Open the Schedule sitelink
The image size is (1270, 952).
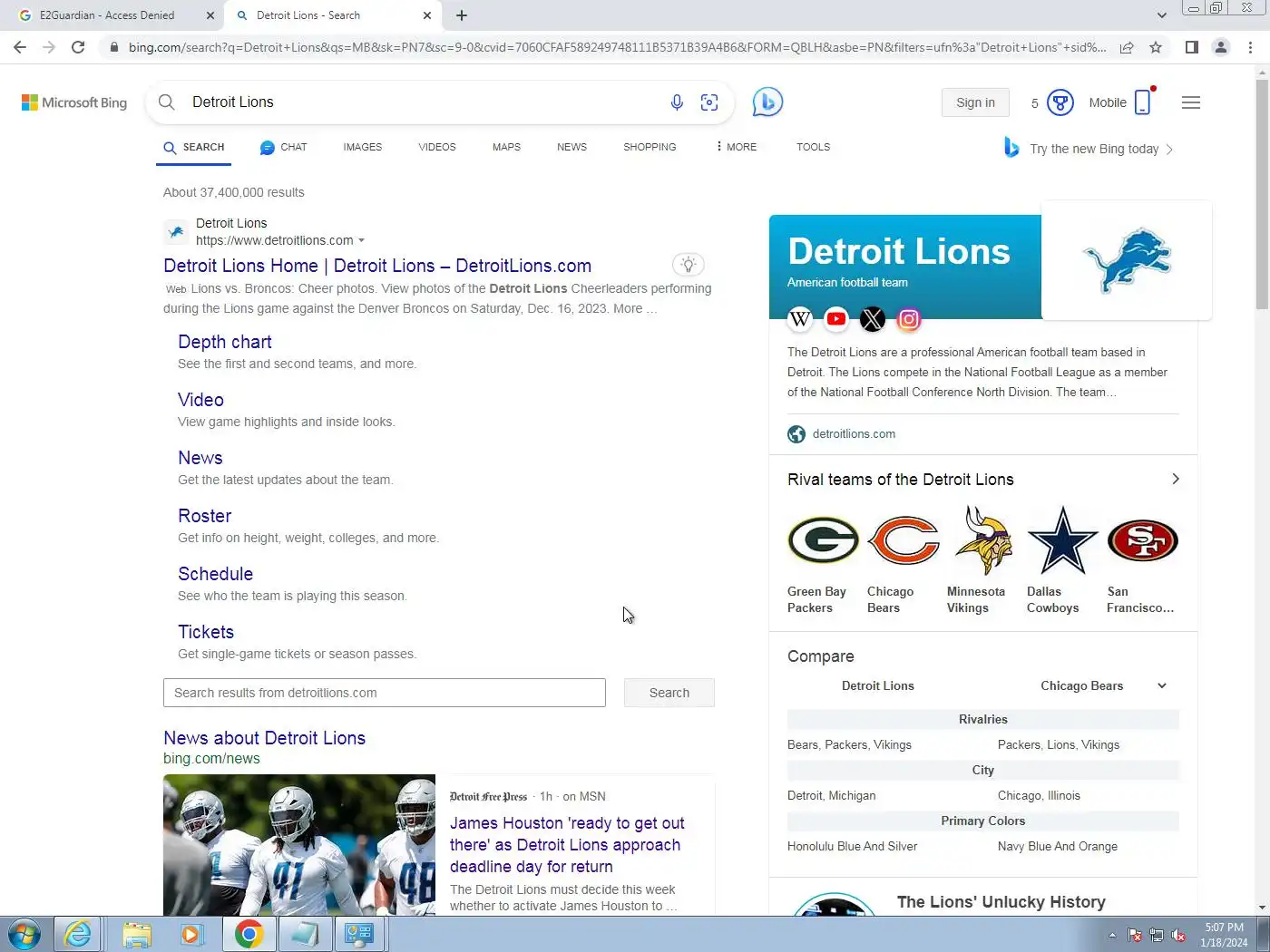tap(216, 574)
